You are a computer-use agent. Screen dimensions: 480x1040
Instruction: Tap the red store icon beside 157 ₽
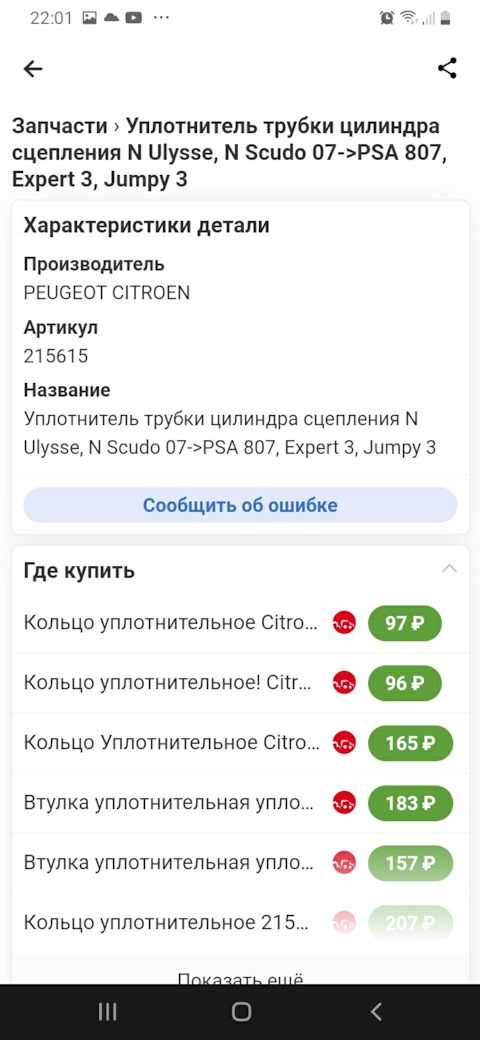pos(344,863)
